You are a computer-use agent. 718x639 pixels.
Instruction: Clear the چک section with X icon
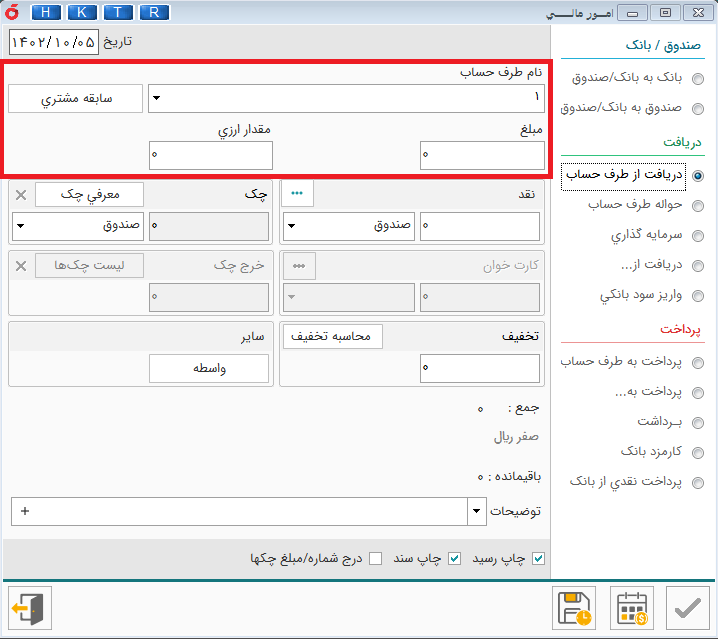21,195
